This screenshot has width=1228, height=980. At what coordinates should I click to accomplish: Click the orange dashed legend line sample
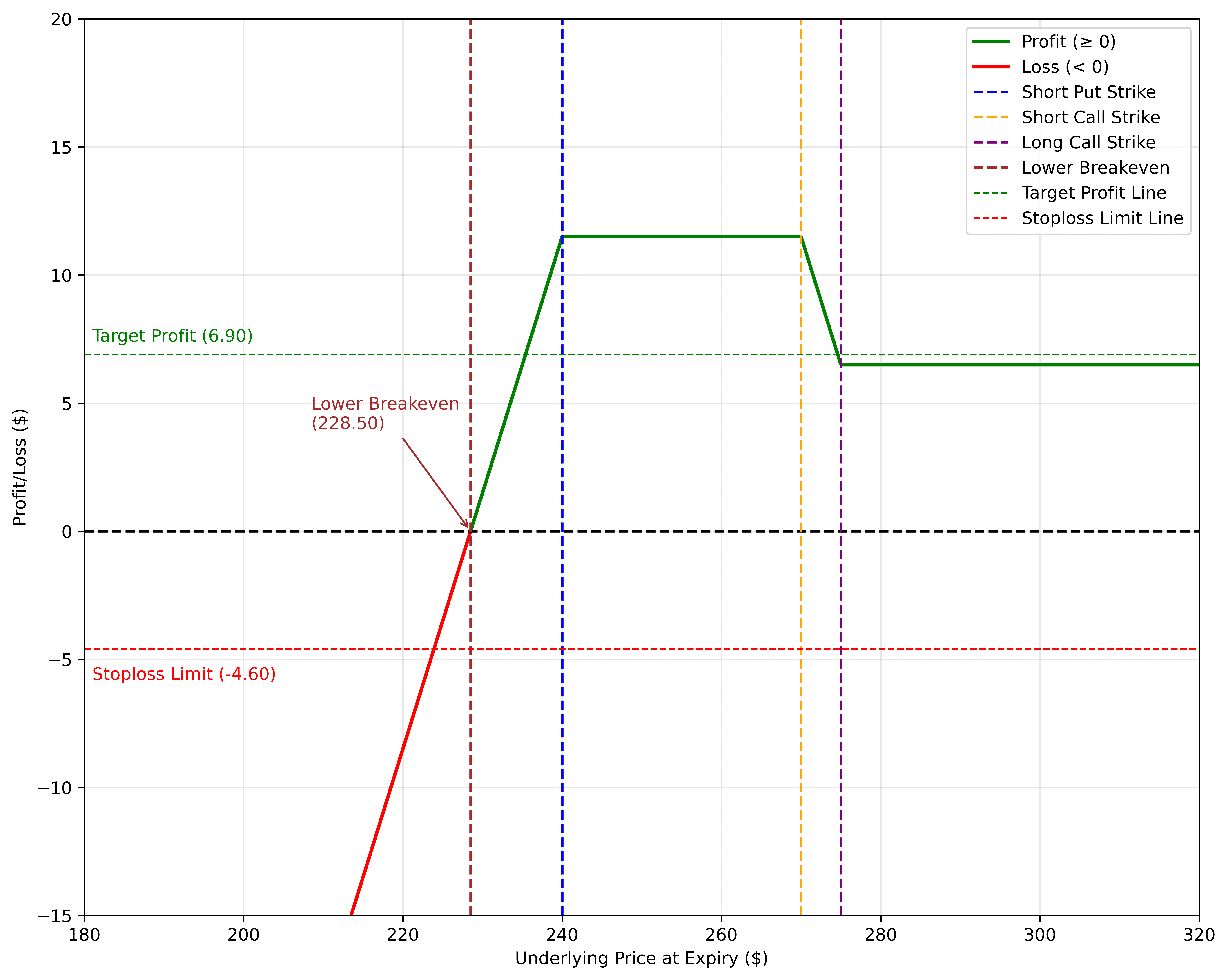[990, 117]
